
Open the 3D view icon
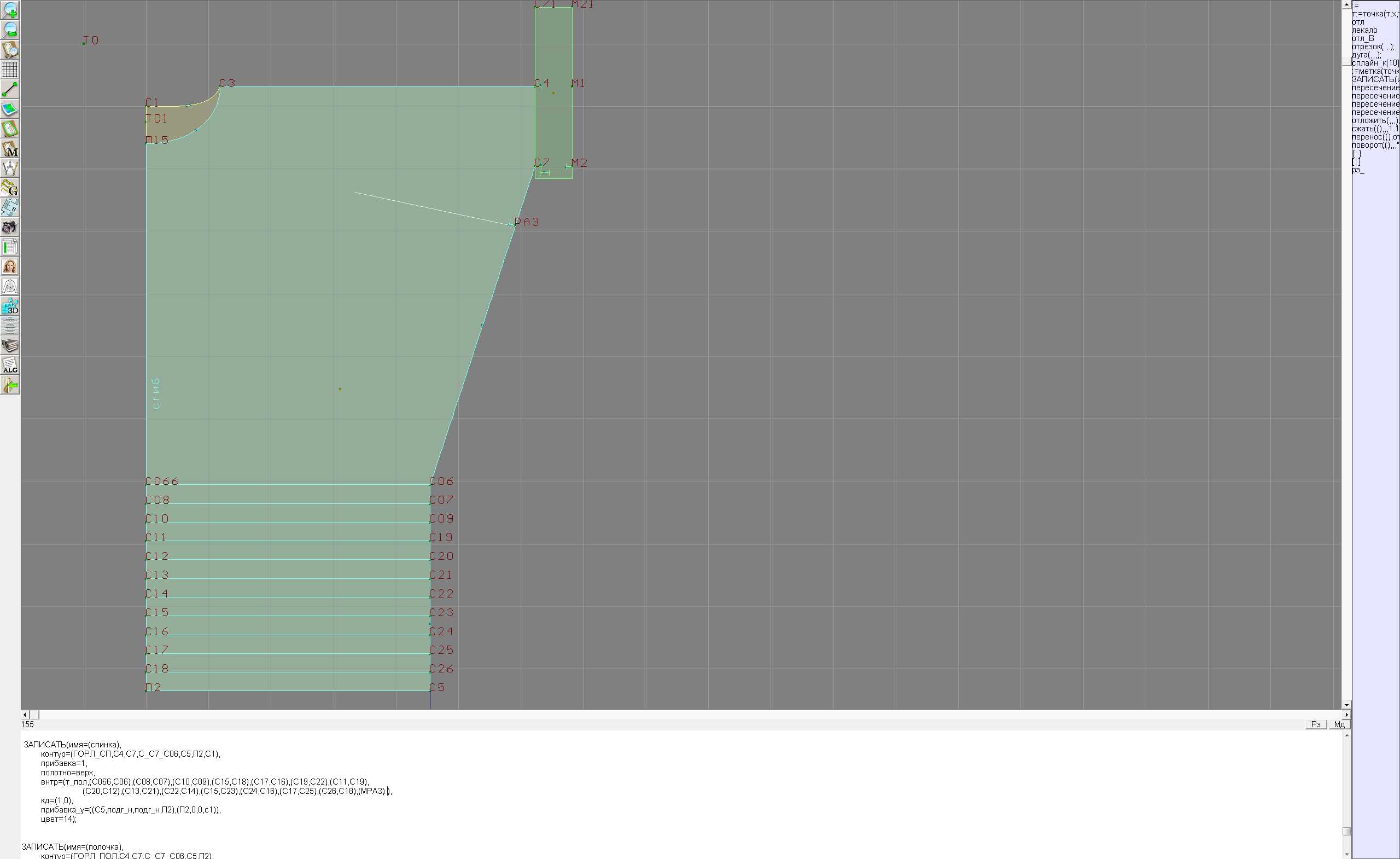coord(10,306)
